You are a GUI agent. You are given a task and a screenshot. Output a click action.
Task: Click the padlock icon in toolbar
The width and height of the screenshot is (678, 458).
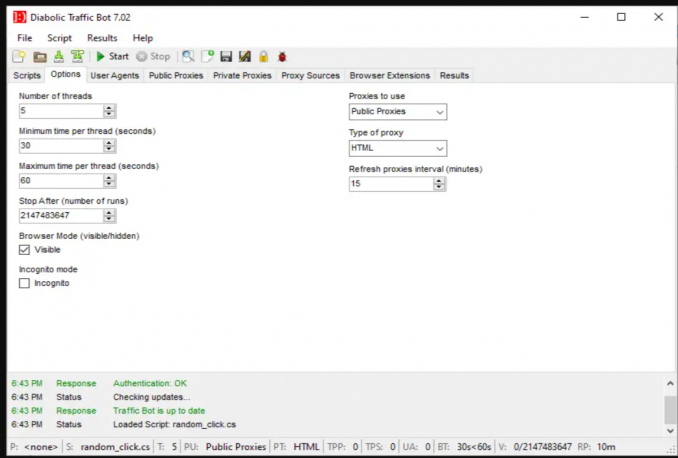click(x=263, y=57)
